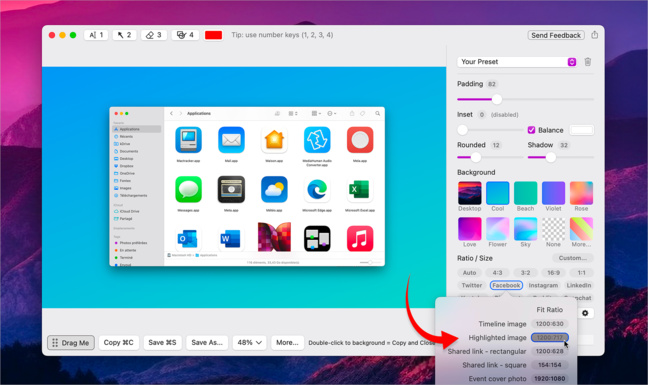Click the Save ⌘S button
Screen dimensions: 648x385
coord(162,342)
